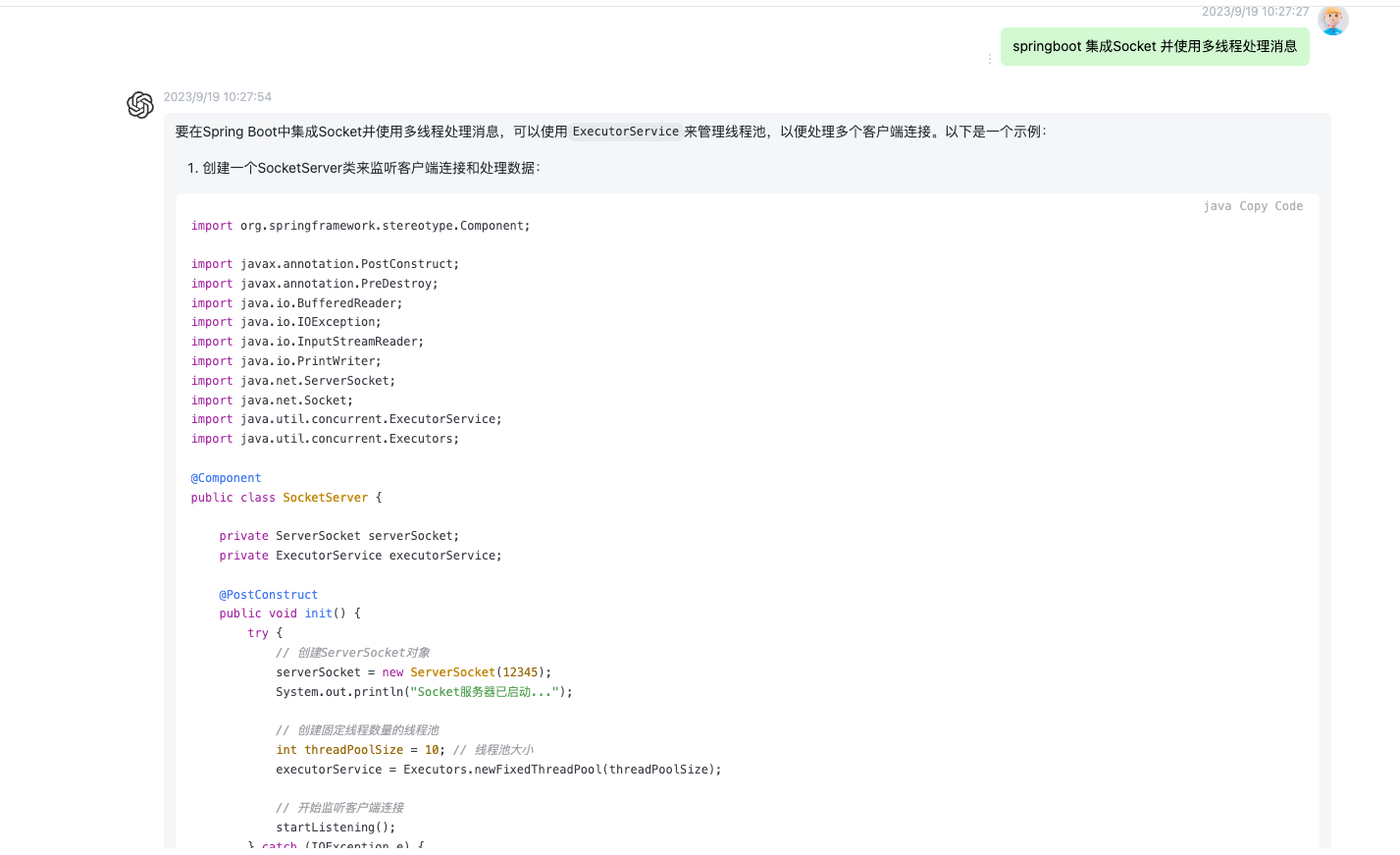Click the timestamp 2023/9/19 10:27:54
The width and height of the screenshot is (1400, 855).
click(x=218, y=97)
